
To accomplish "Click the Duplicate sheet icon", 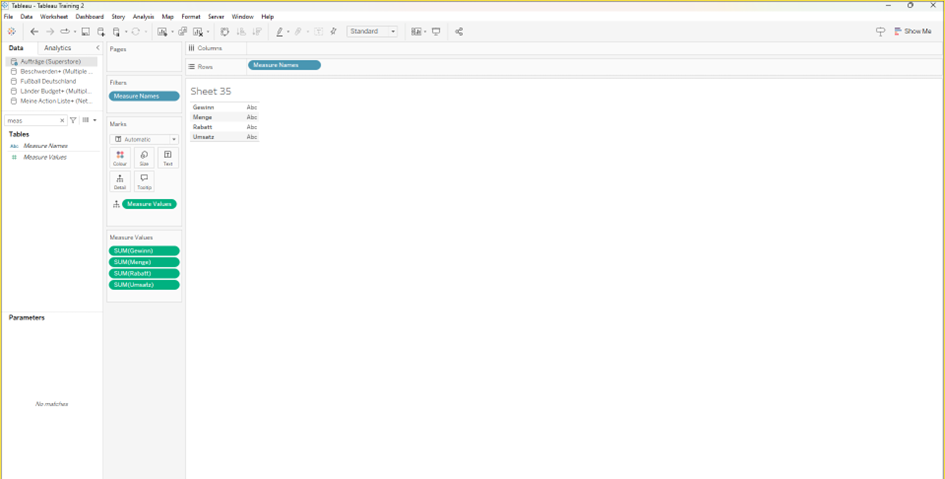I will click(x=183, y=31).
